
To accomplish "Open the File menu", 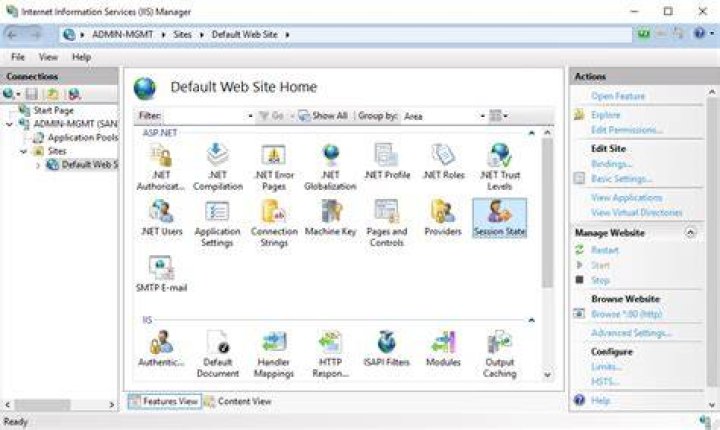I will [18, 57].
